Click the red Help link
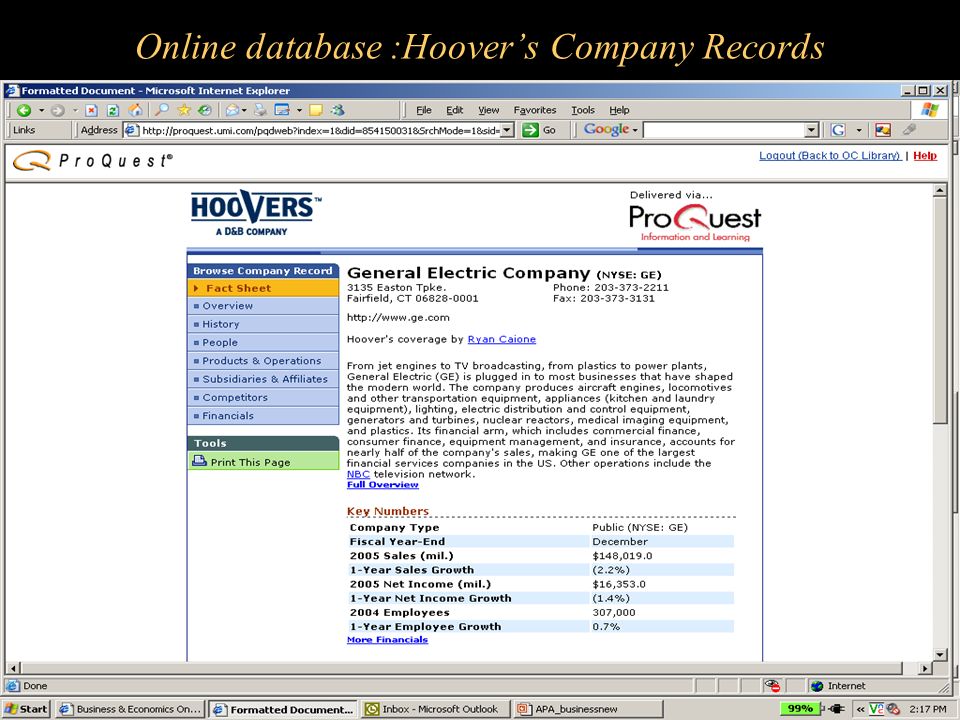 click(x=924, y=156)
